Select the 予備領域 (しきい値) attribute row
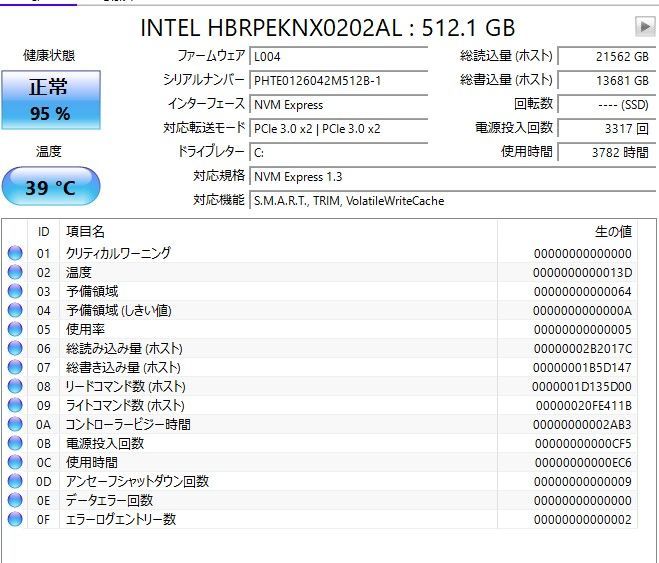The image size is (659, 563). click(x=322, y=310)
